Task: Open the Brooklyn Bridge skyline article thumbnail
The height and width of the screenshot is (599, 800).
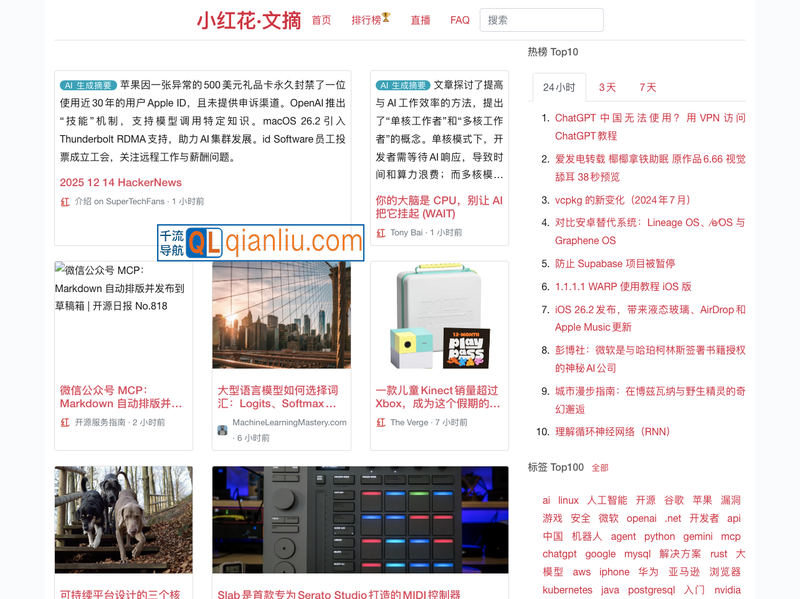Action: tap(281, 315)
